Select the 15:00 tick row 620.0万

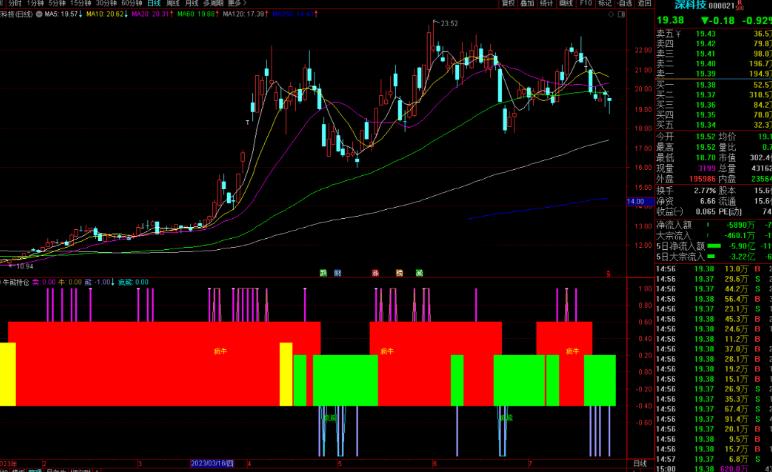[x=714, y=469]
